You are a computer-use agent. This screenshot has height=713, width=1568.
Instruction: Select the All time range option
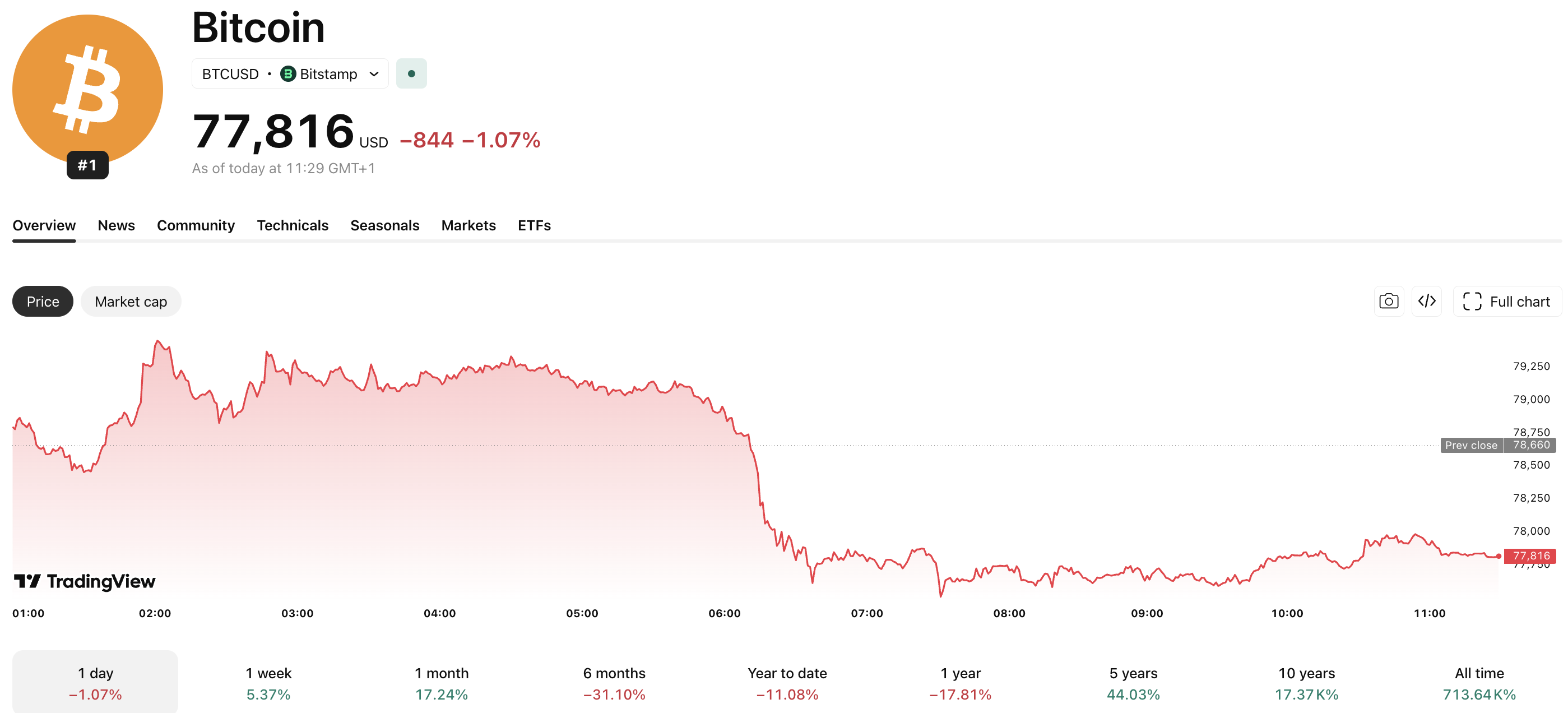pos(1478,682)
